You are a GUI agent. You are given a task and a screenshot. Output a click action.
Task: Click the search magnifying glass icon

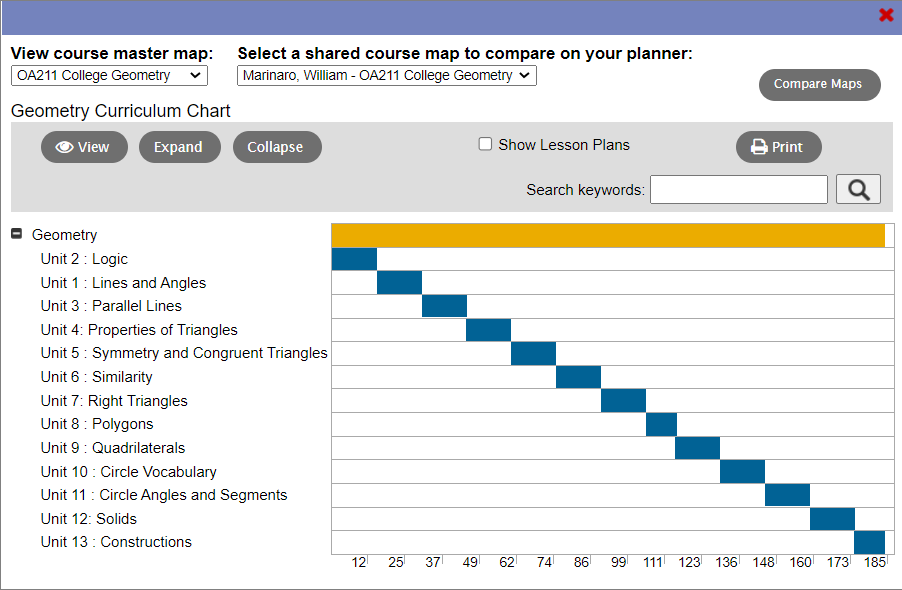tap(858, 188)
